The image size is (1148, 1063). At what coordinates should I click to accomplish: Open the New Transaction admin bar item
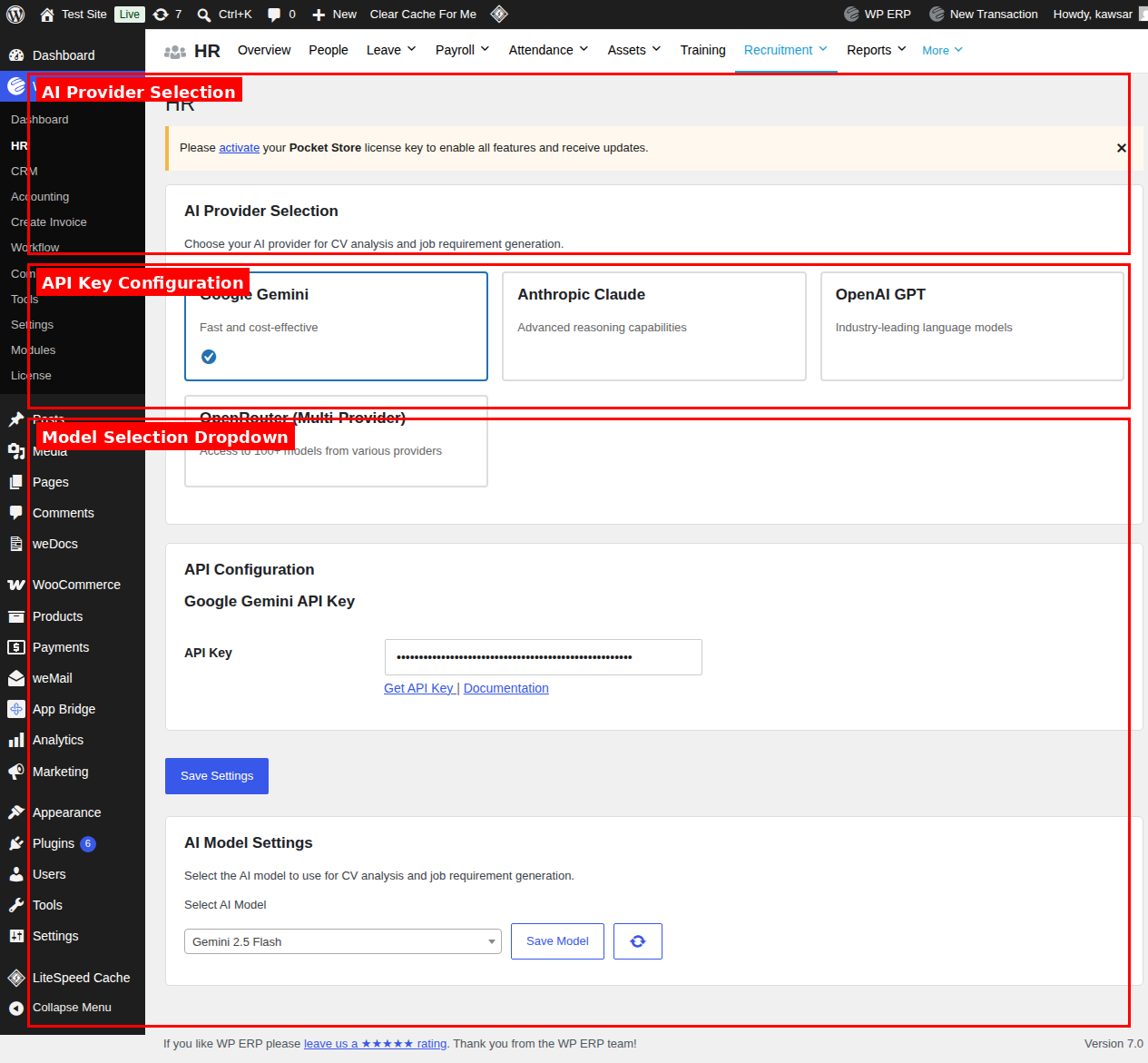point(984,15)
